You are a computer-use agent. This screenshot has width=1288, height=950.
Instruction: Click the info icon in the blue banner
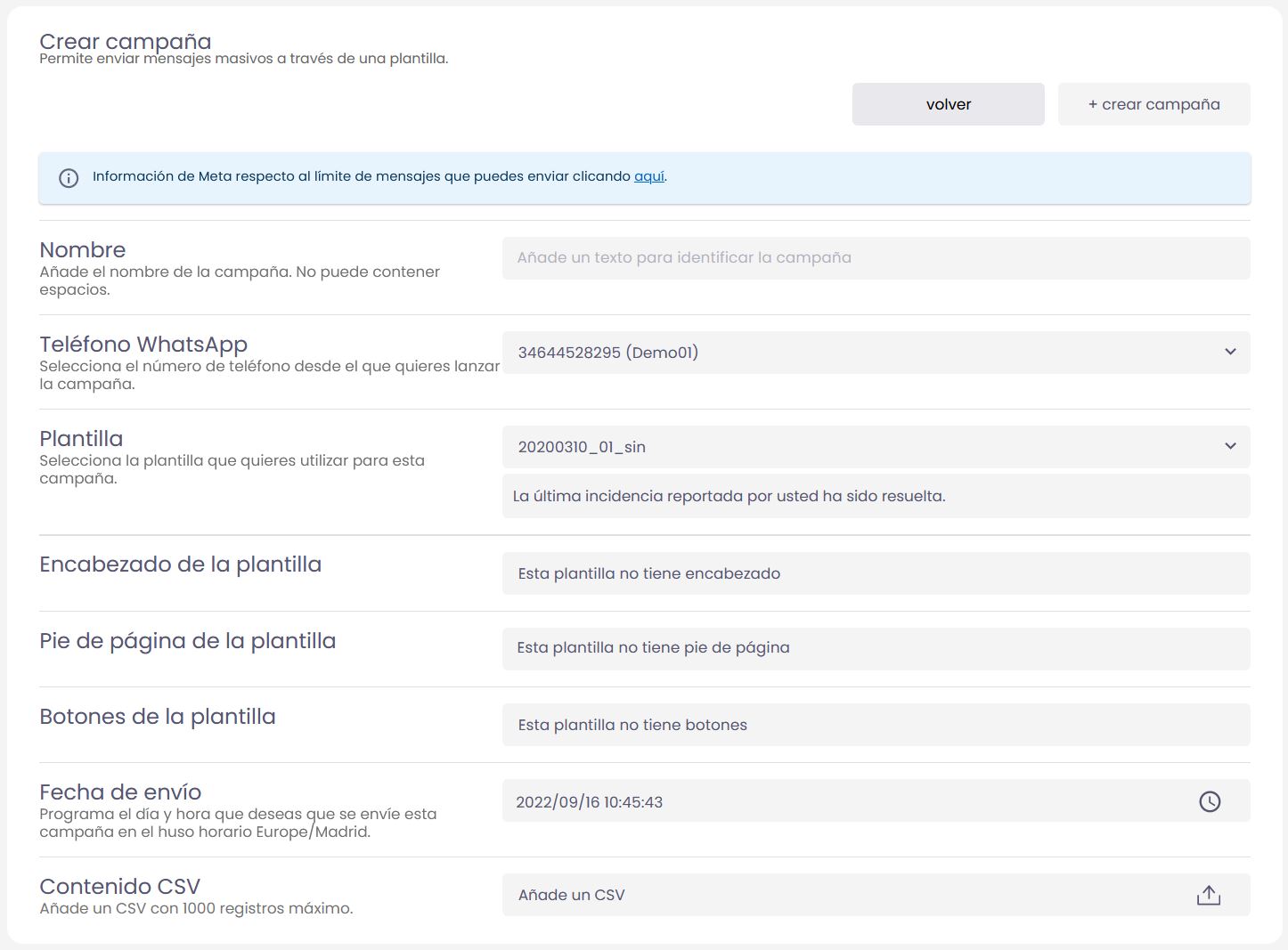pyautogui.click(x=69, y=178)
